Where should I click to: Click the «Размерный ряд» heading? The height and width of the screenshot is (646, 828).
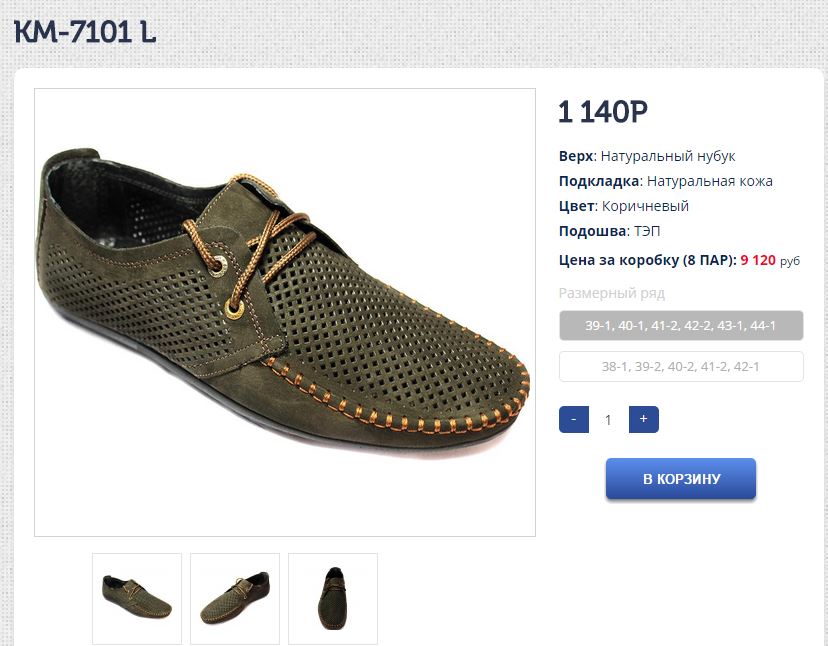pos(611,293)
